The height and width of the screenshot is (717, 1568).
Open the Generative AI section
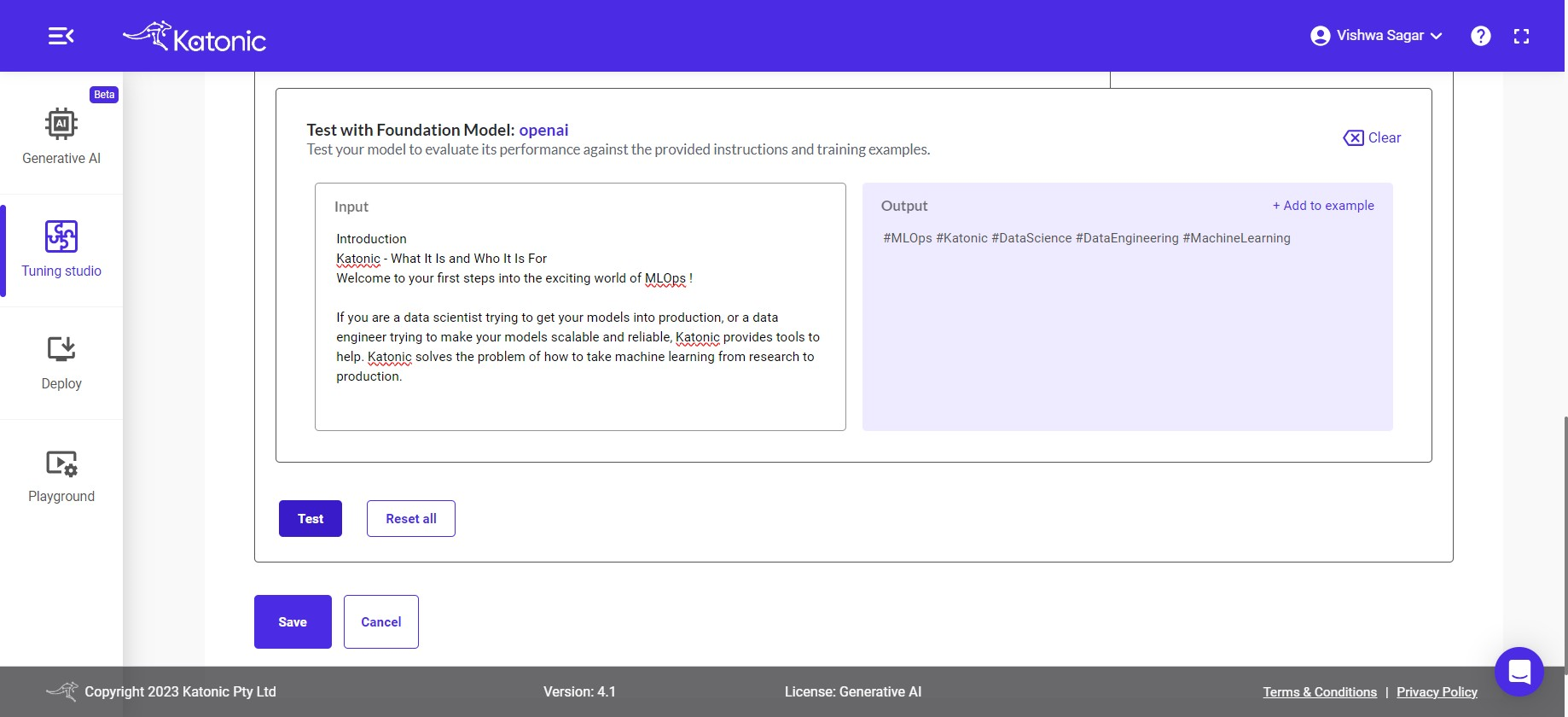[61, 136]
